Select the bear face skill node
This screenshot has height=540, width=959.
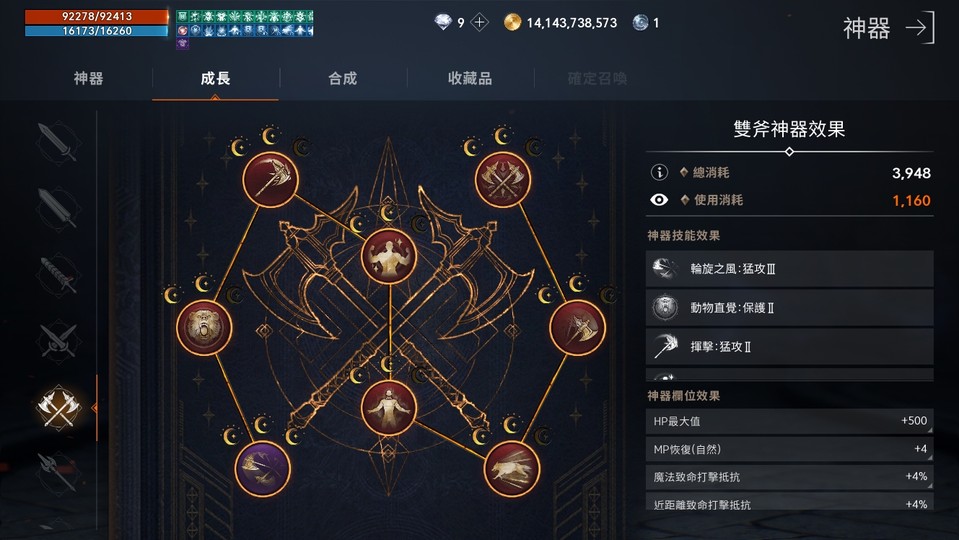coord(204,327)
